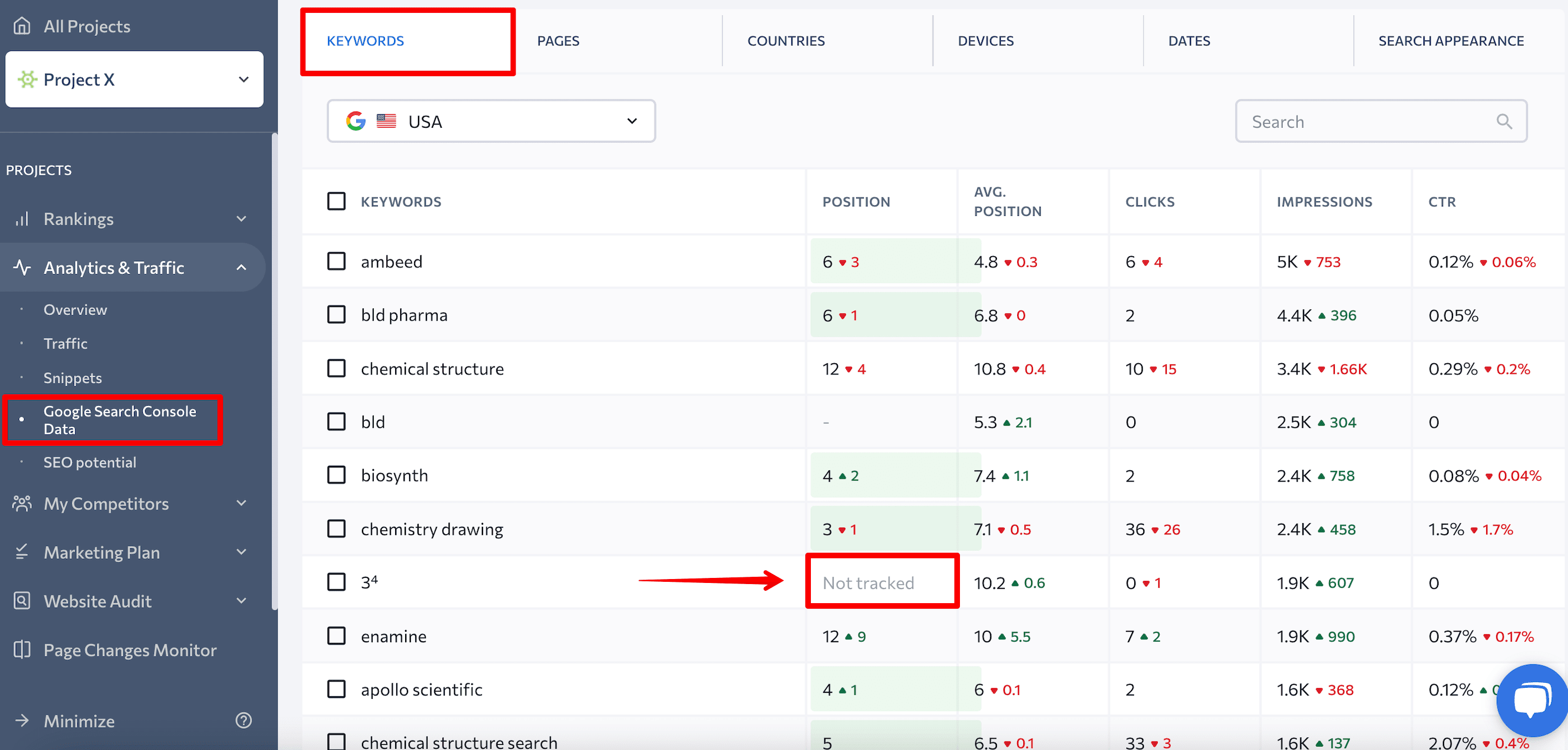
Task: Click the PROJECTS section heading
Action: (38, 170)
